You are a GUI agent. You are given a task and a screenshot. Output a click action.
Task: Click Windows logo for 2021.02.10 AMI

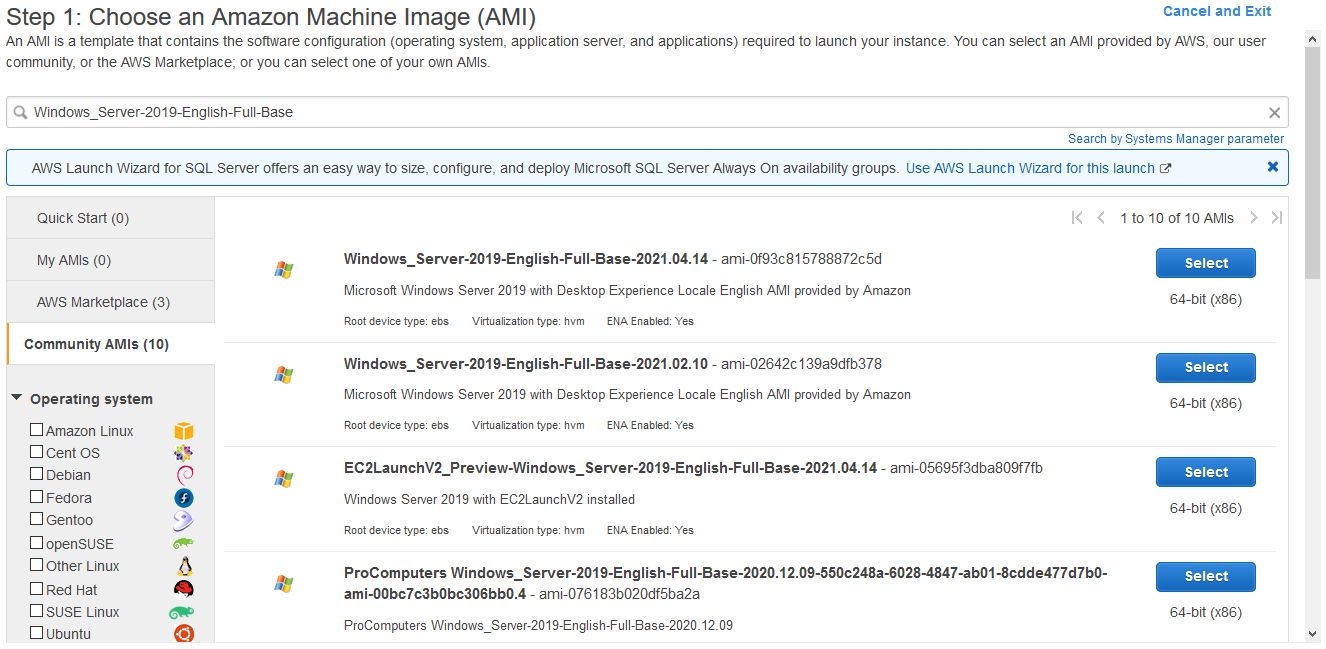pos(284,375)
